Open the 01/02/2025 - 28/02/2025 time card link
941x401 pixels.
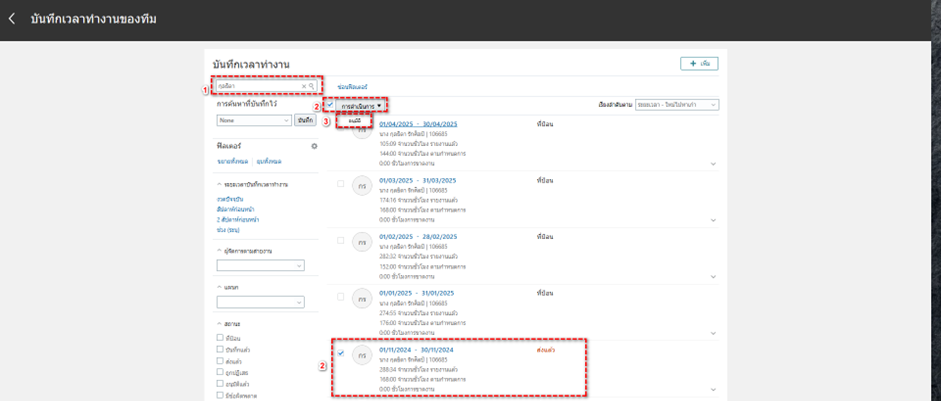tap(417, 237)
